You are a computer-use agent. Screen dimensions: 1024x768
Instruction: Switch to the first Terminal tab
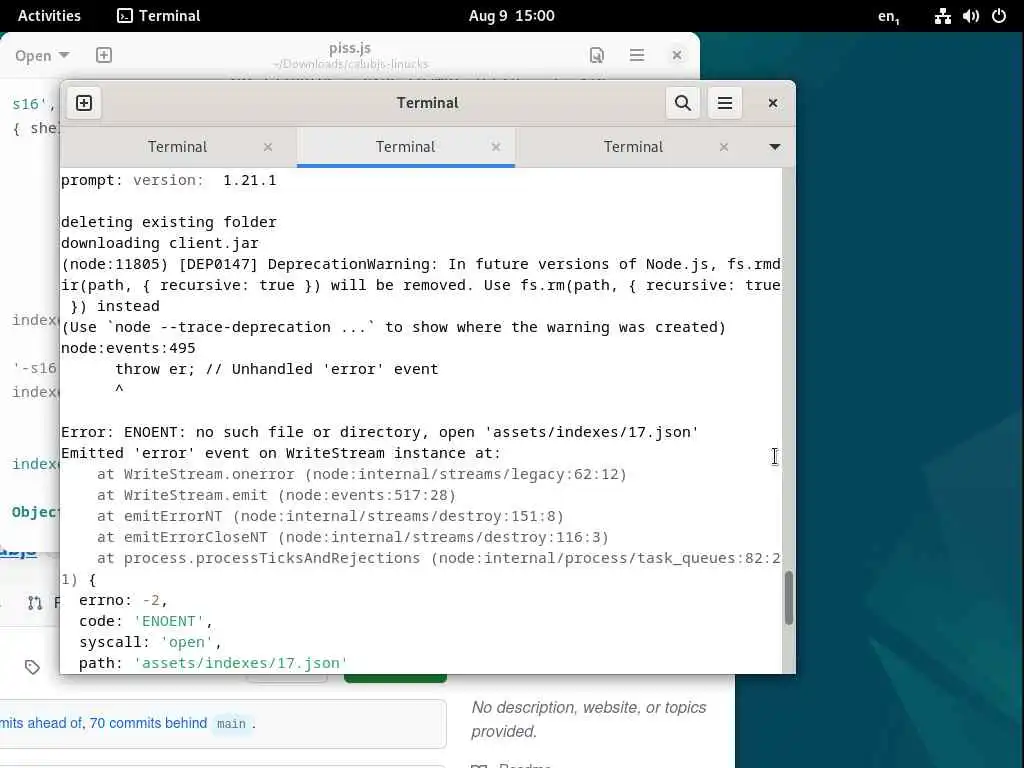(177, 147)
